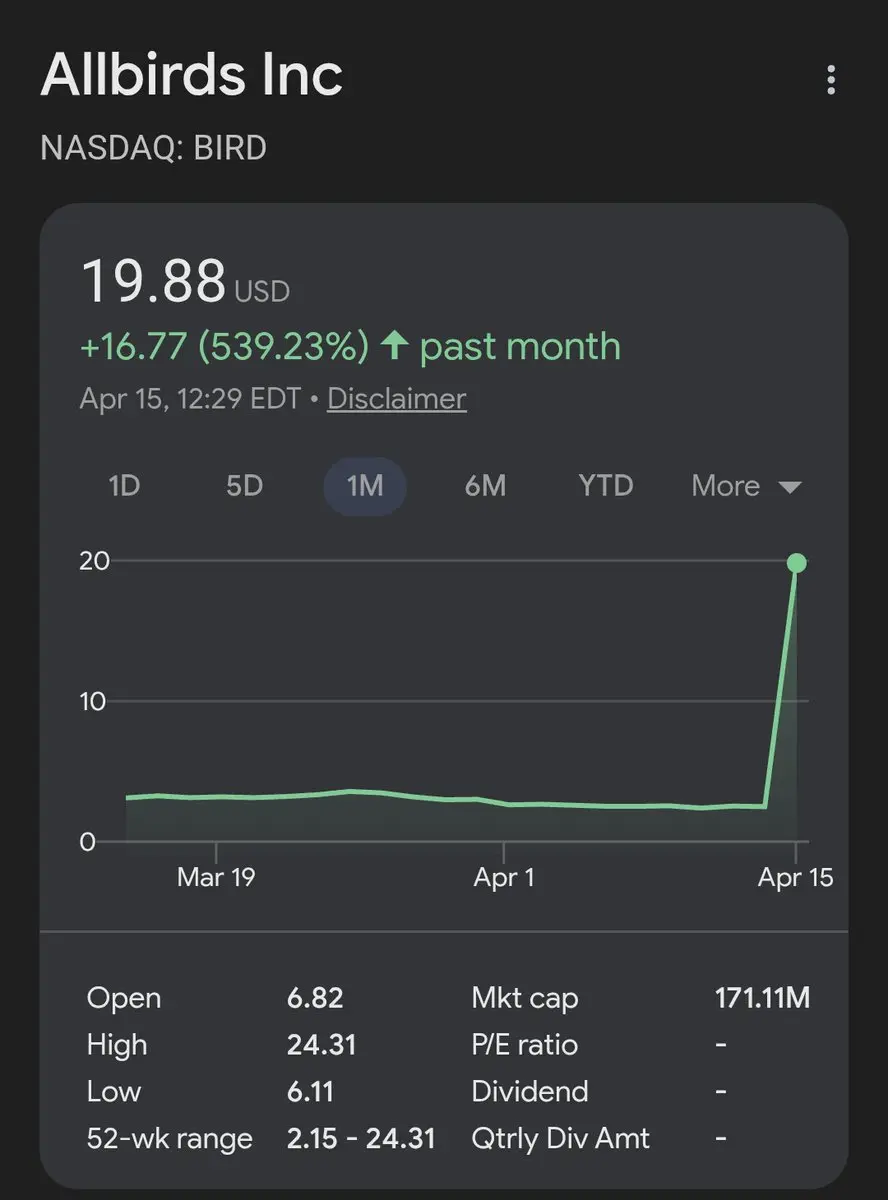
Task: Click the P/E ratio label
Action: 524,1045
